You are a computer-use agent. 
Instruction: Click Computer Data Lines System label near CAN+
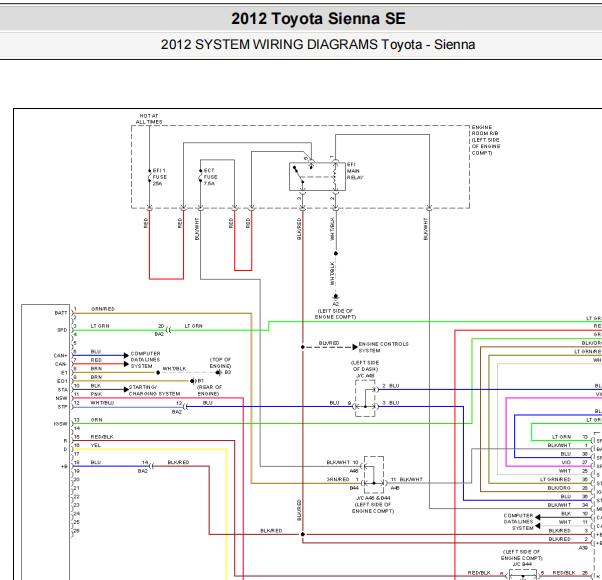(x=146, y=360)
